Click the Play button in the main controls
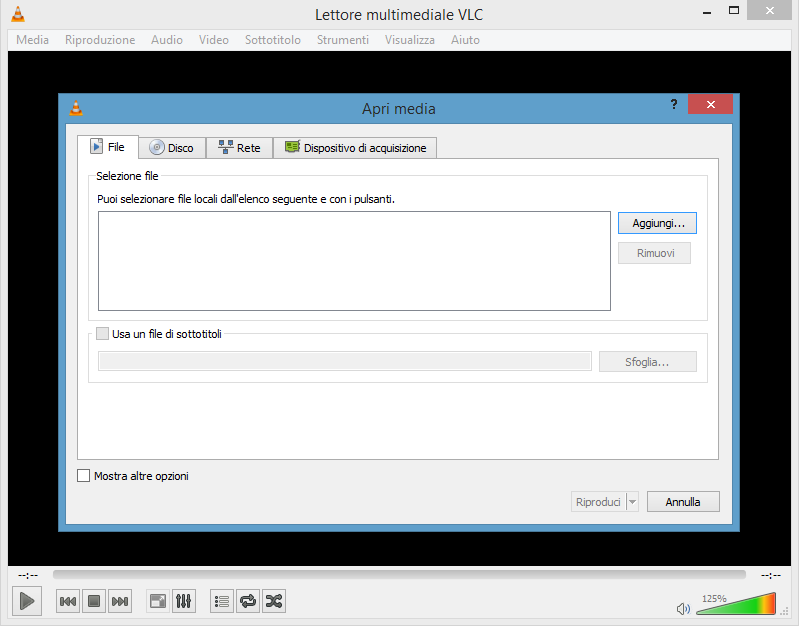This screenshot has height=626, width=800. click(27, 601)
